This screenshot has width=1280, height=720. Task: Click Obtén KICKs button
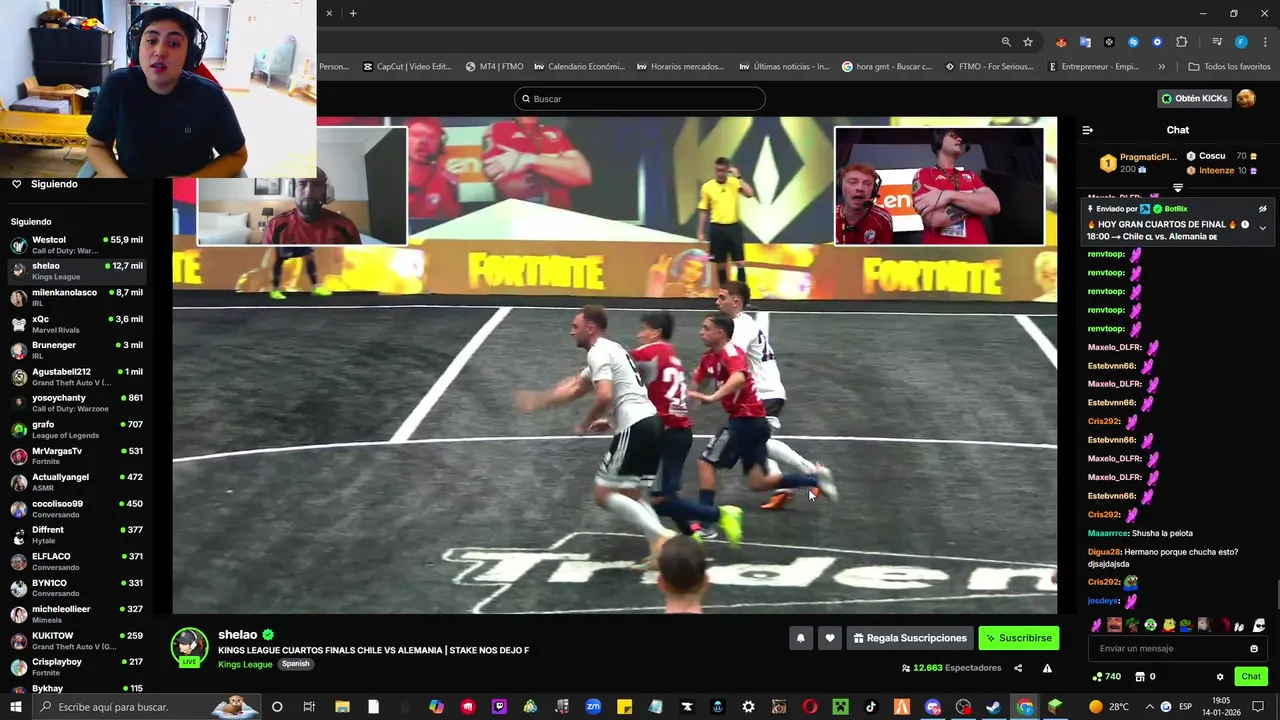(x=1194, y=98)
